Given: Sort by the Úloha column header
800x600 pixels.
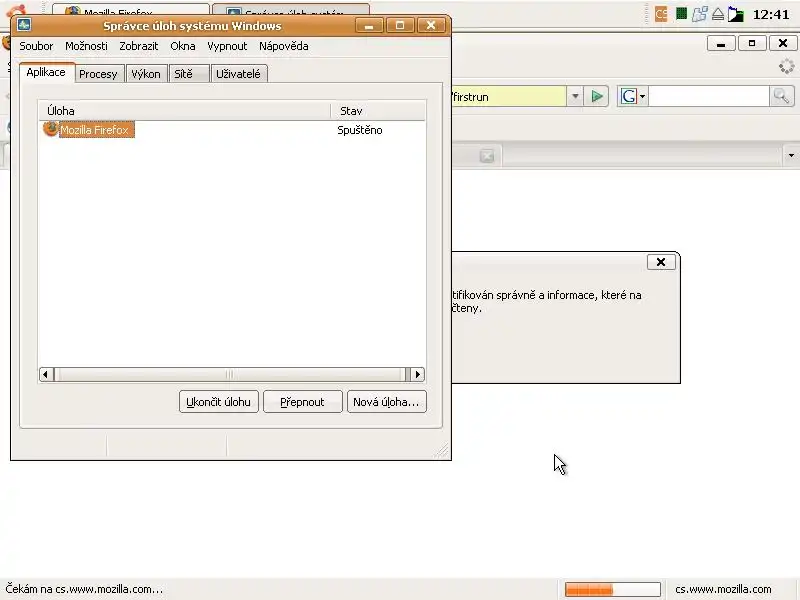Looking at the screenshot, I should click(185, 111).
